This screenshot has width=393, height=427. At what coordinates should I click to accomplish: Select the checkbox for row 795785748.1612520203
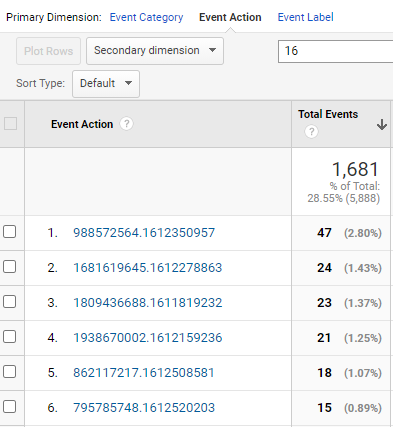pos(10,407)
